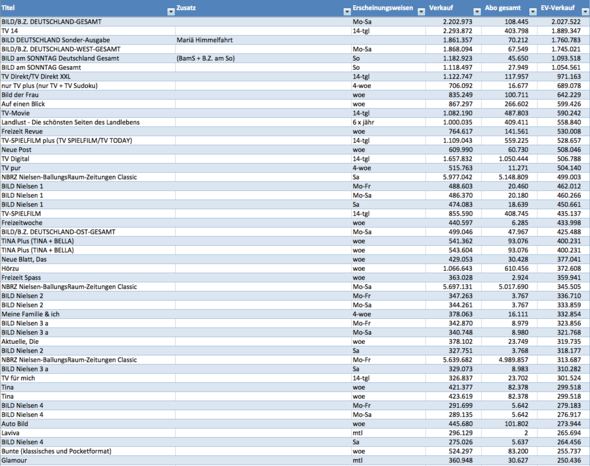590x466 pixels.
Task: Select the BILD DEUTSCHLAND Sonder-Ausgabe cell
Action: click(88, 40)
